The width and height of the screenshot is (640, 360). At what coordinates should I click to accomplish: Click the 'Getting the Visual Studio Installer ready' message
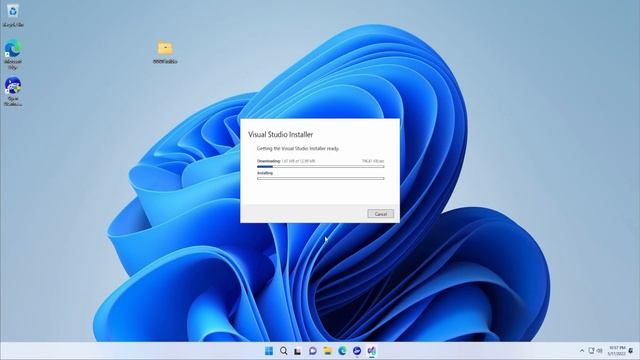pos(298,149)
